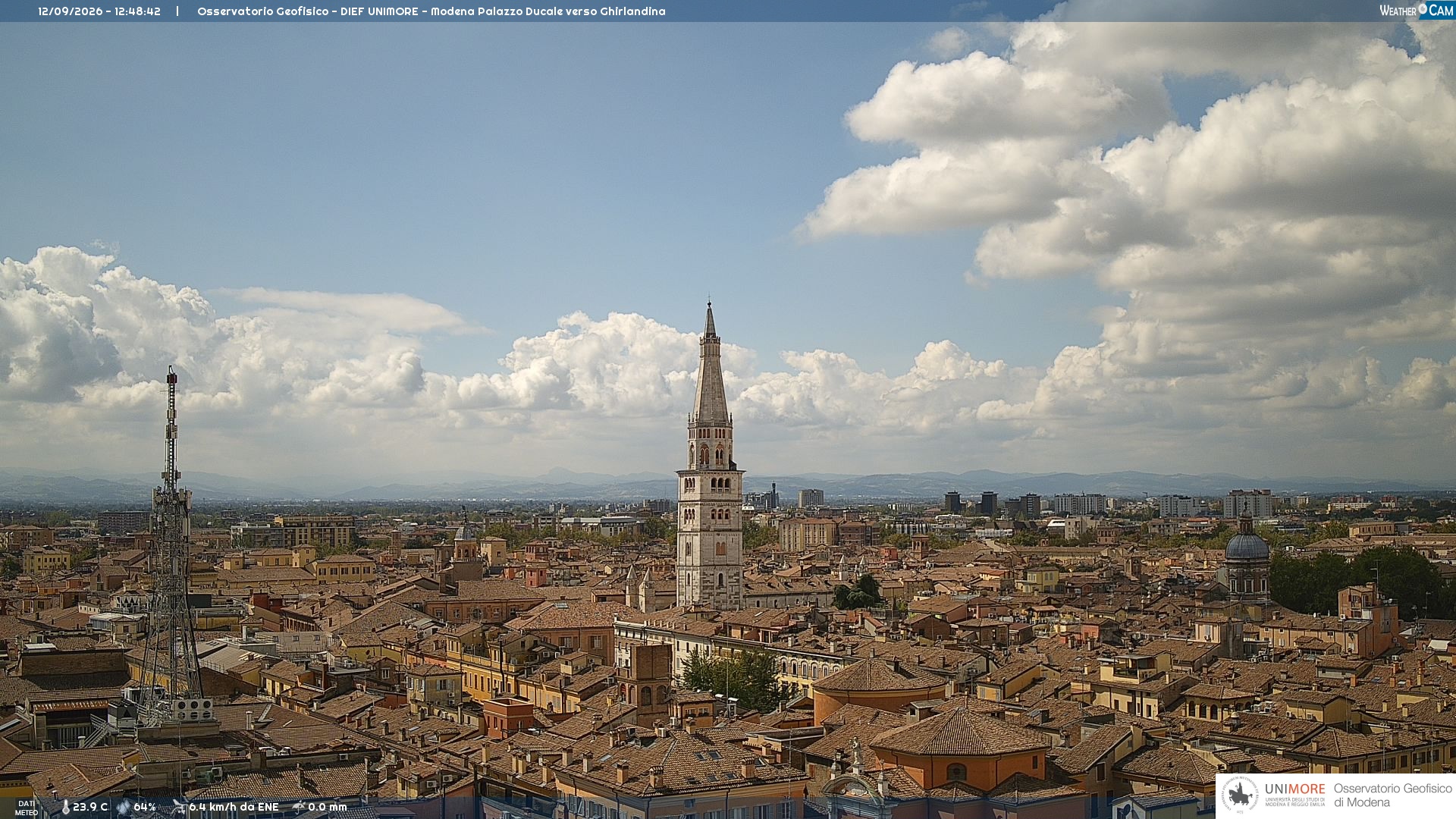1456x819 pixels.
Task: Click the 23.9 C temperature reading
Action: [90, 807]
